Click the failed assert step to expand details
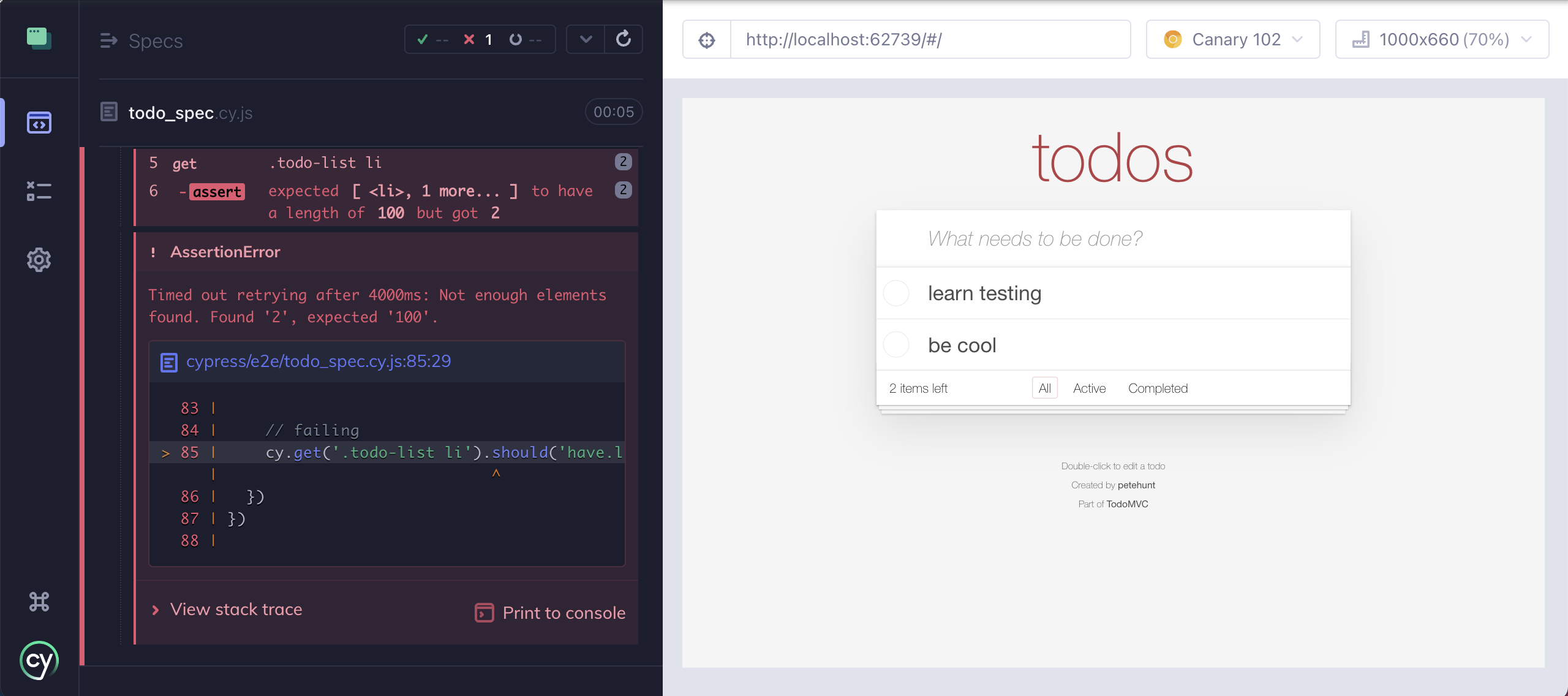 (x=390, y=200)
